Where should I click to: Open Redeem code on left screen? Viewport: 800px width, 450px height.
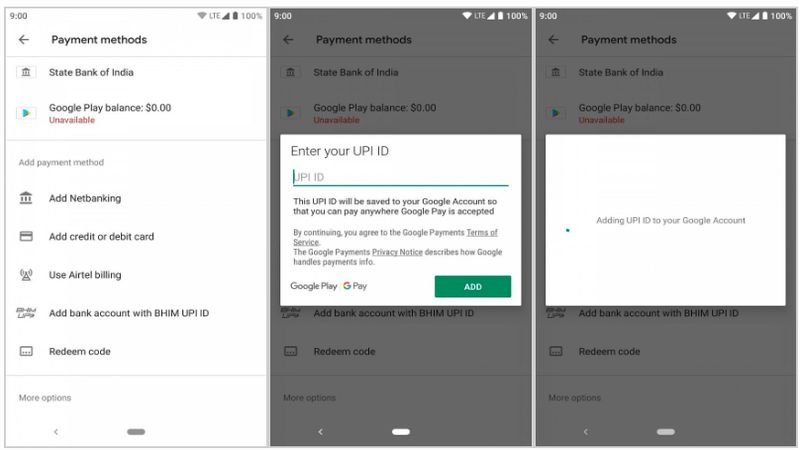pos(136,351)
